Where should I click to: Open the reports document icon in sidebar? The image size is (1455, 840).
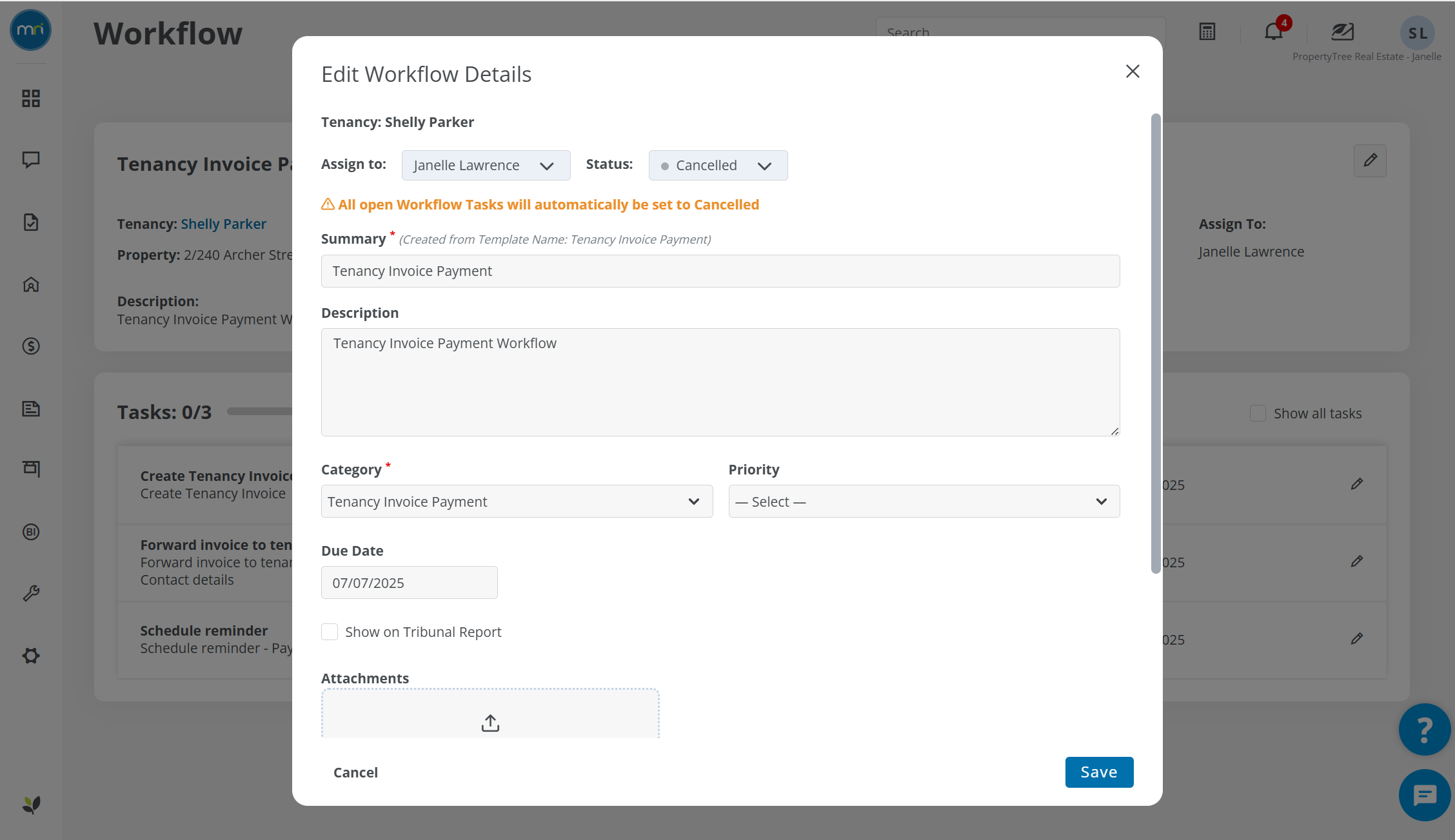31,409
